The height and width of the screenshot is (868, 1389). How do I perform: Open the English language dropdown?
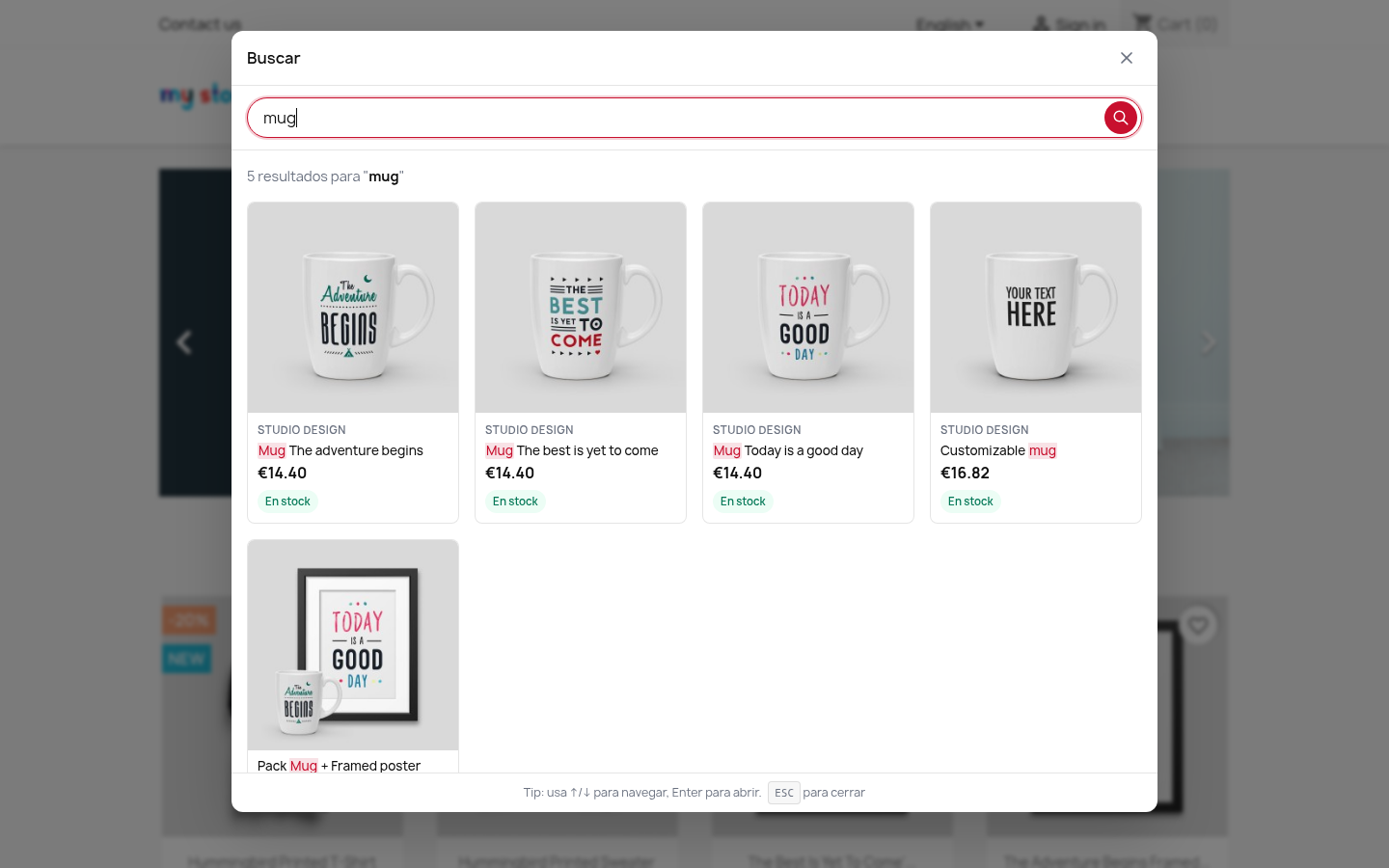pyautogui.click(x=951, y=24)
